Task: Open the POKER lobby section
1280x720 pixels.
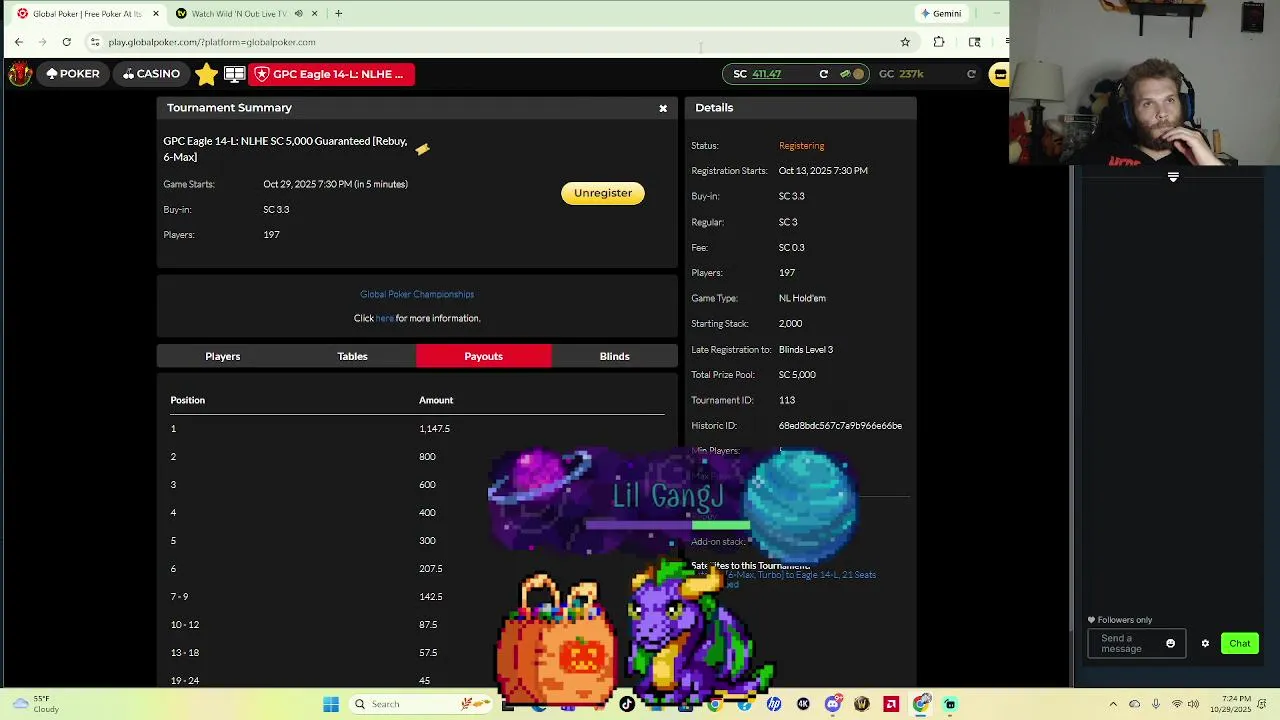Action: pos(73,74)
